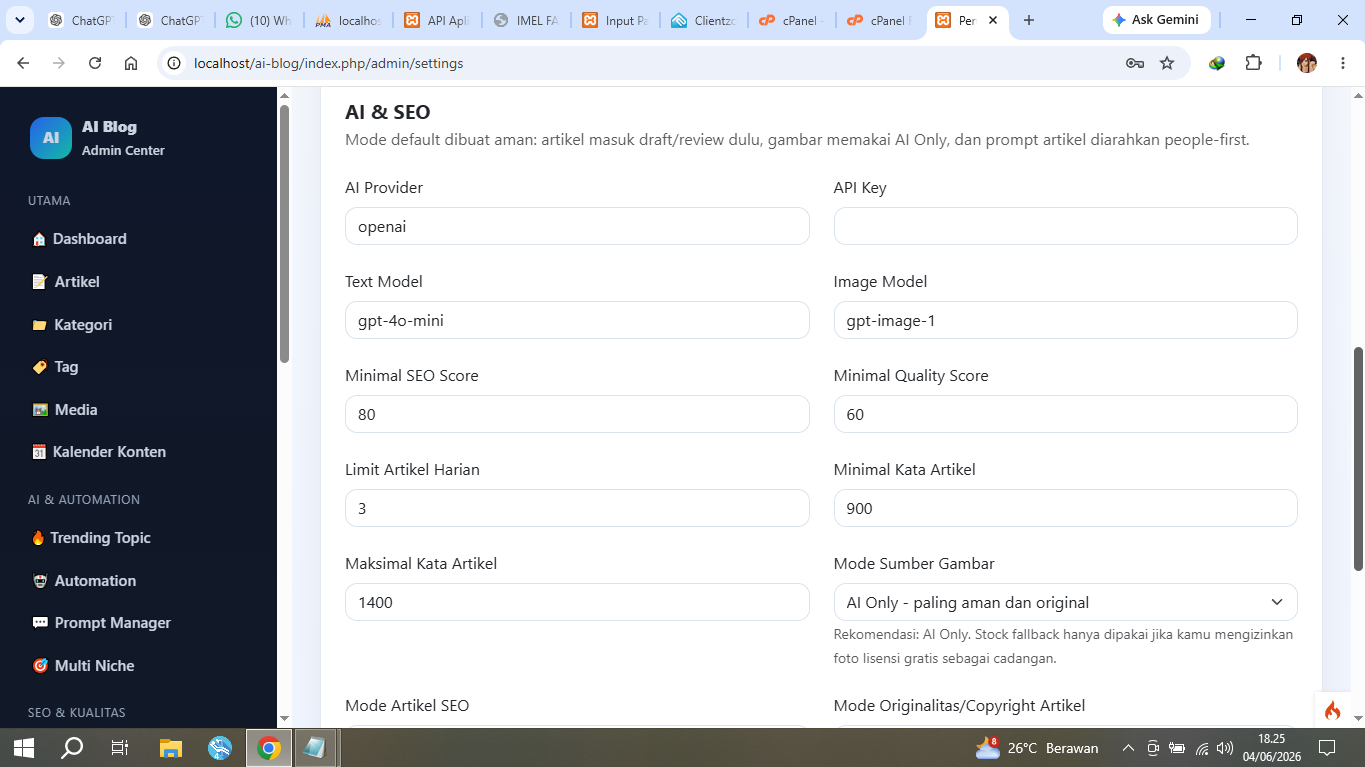
Task: Focus the API Key field
Action: click(x=1065, y=226)
